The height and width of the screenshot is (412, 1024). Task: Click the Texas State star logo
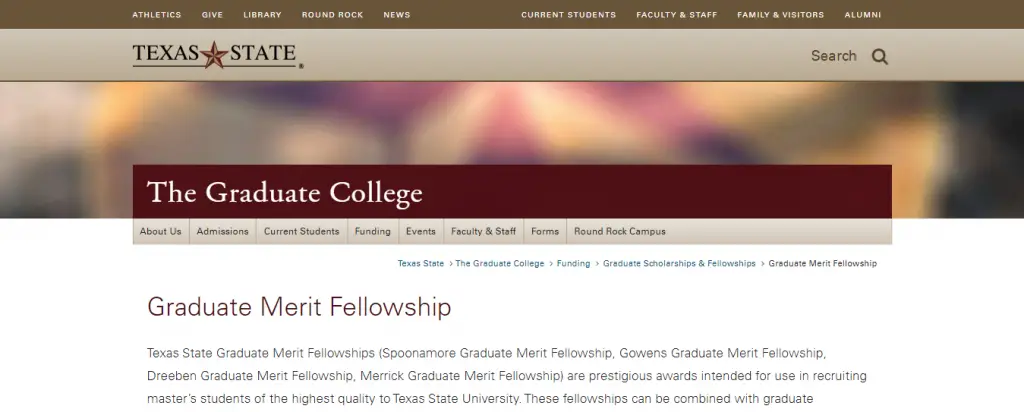(x=216, y=54)
